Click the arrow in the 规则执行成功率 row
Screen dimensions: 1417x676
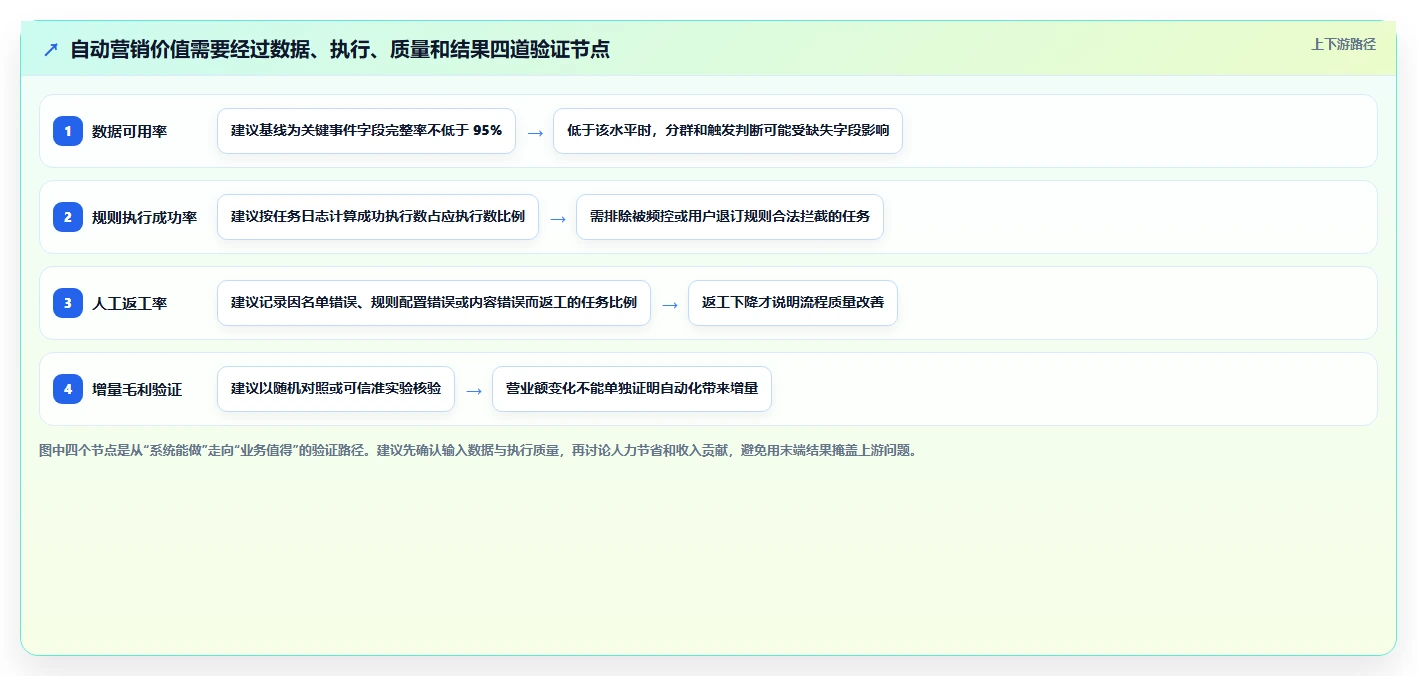click(558, 218)
